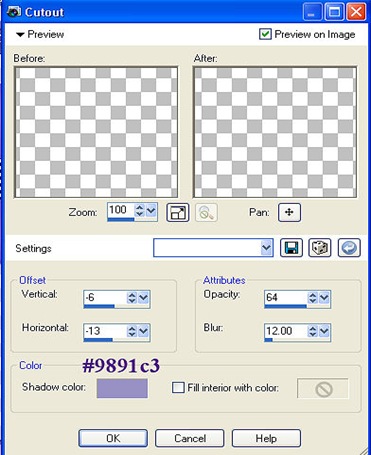This screenshot has width=371, height=455.
Task: Open the Blur dropdown arrow
Action: (x=324, y=331)
